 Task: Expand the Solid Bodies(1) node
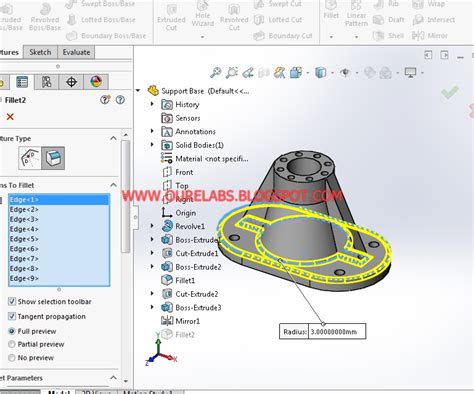152,145
